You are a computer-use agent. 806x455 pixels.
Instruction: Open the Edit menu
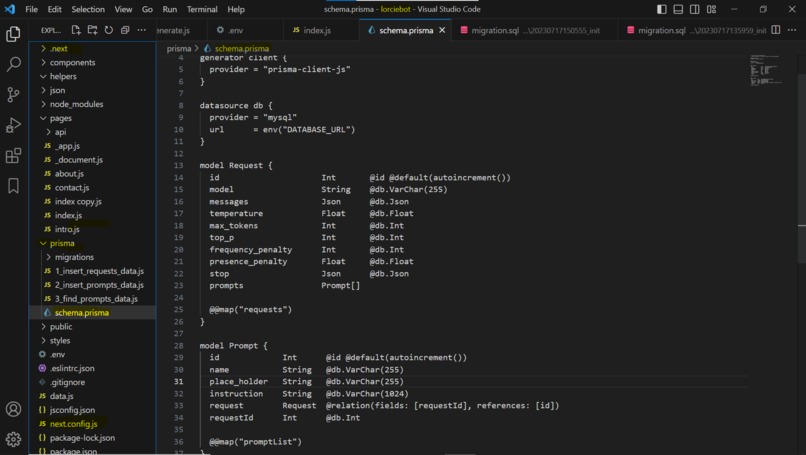click(x=54, y=9)
